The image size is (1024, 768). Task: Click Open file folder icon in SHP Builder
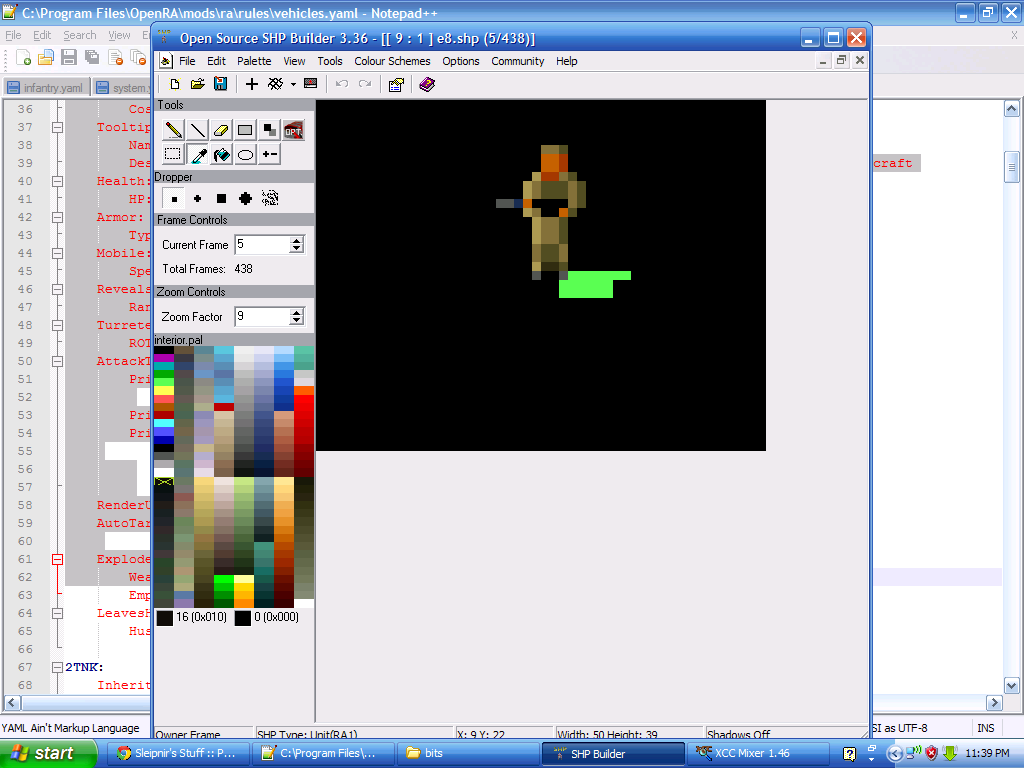click(x=197, y=84)
